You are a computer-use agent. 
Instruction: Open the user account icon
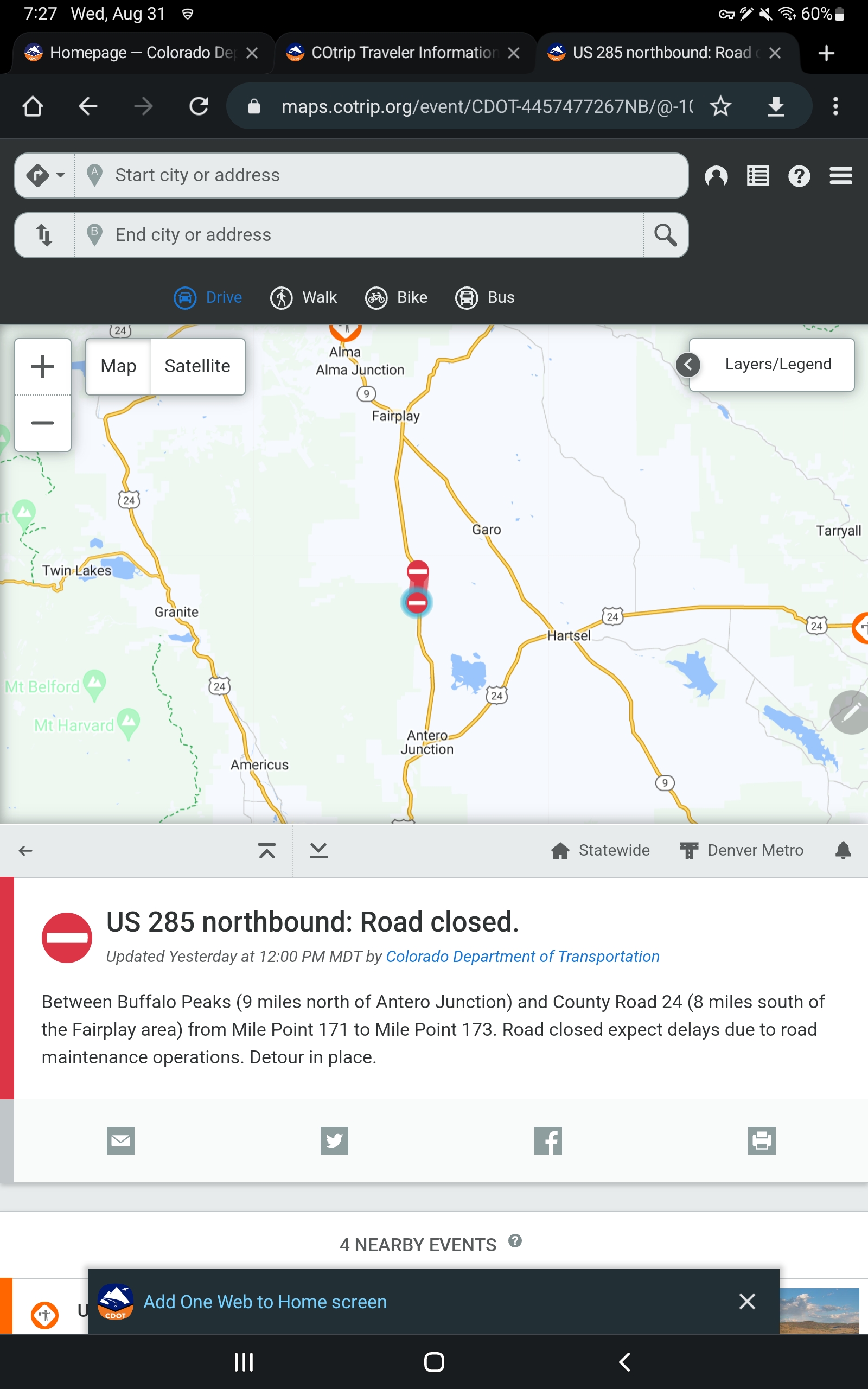click(x=716, y=176)
